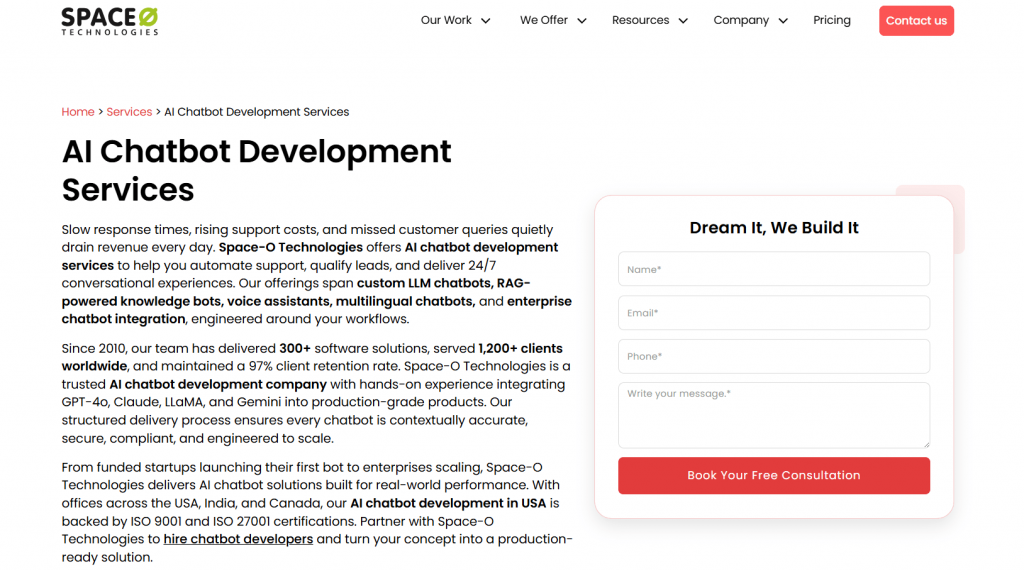This screenshot has height=571, width=1024.
Task: Click the message box resize handle
Action: tap(925, 444)
